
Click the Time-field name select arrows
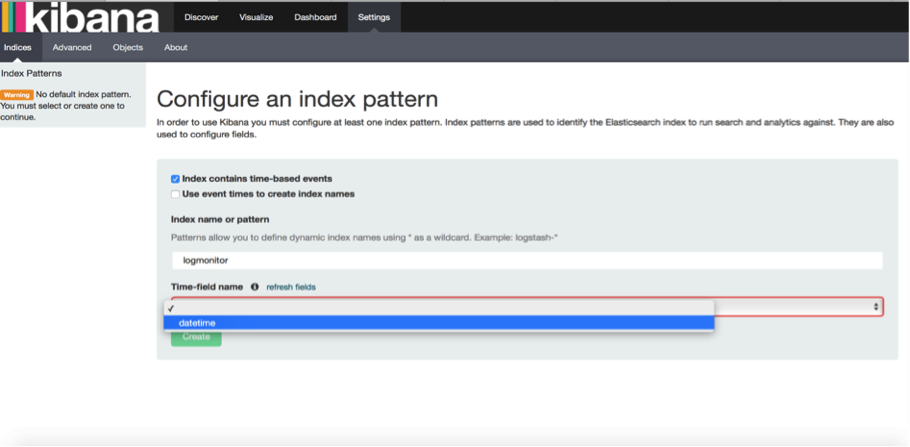pyautogui.click(x=876, y=307)
